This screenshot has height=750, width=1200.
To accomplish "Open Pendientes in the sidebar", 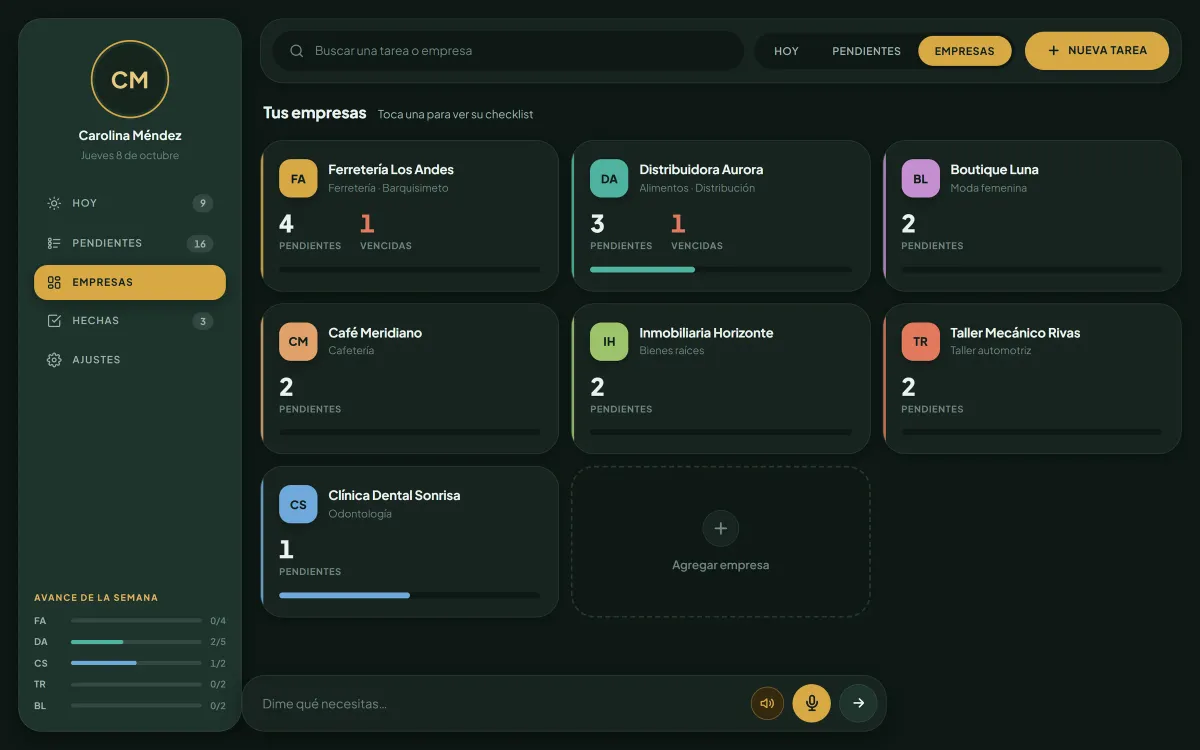I will pos(130,243).
